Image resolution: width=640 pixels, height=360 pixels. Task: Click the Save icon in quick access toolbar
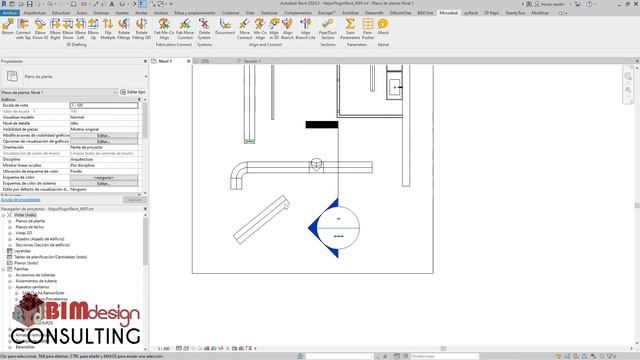tap(29, 4)
